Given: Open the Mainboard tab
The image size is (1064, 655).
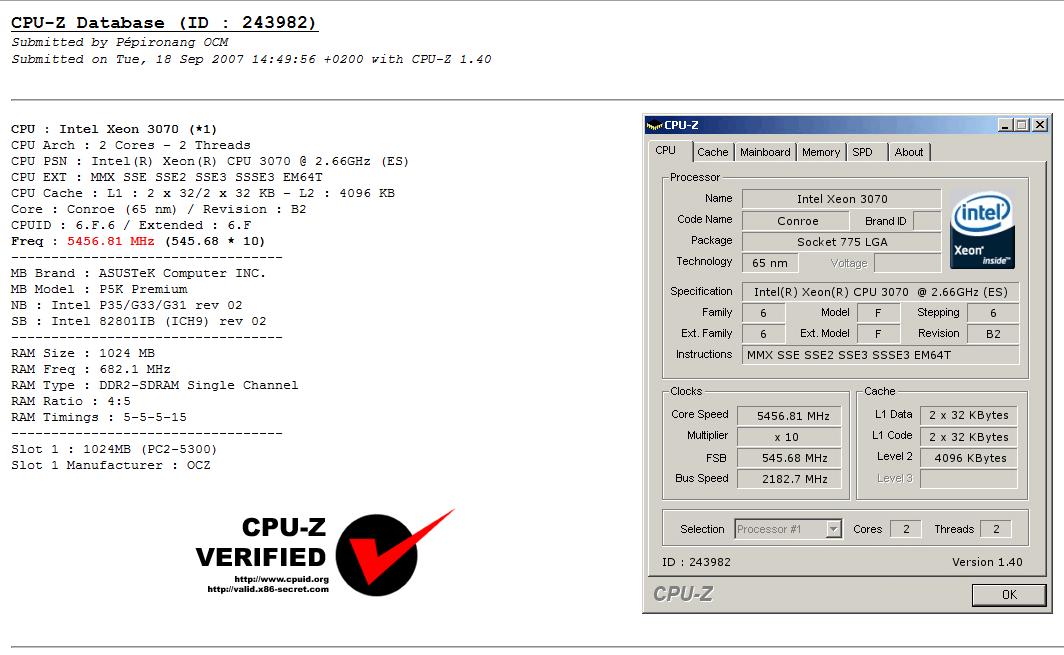Looking at the screenshot, I should pos(765,152).
